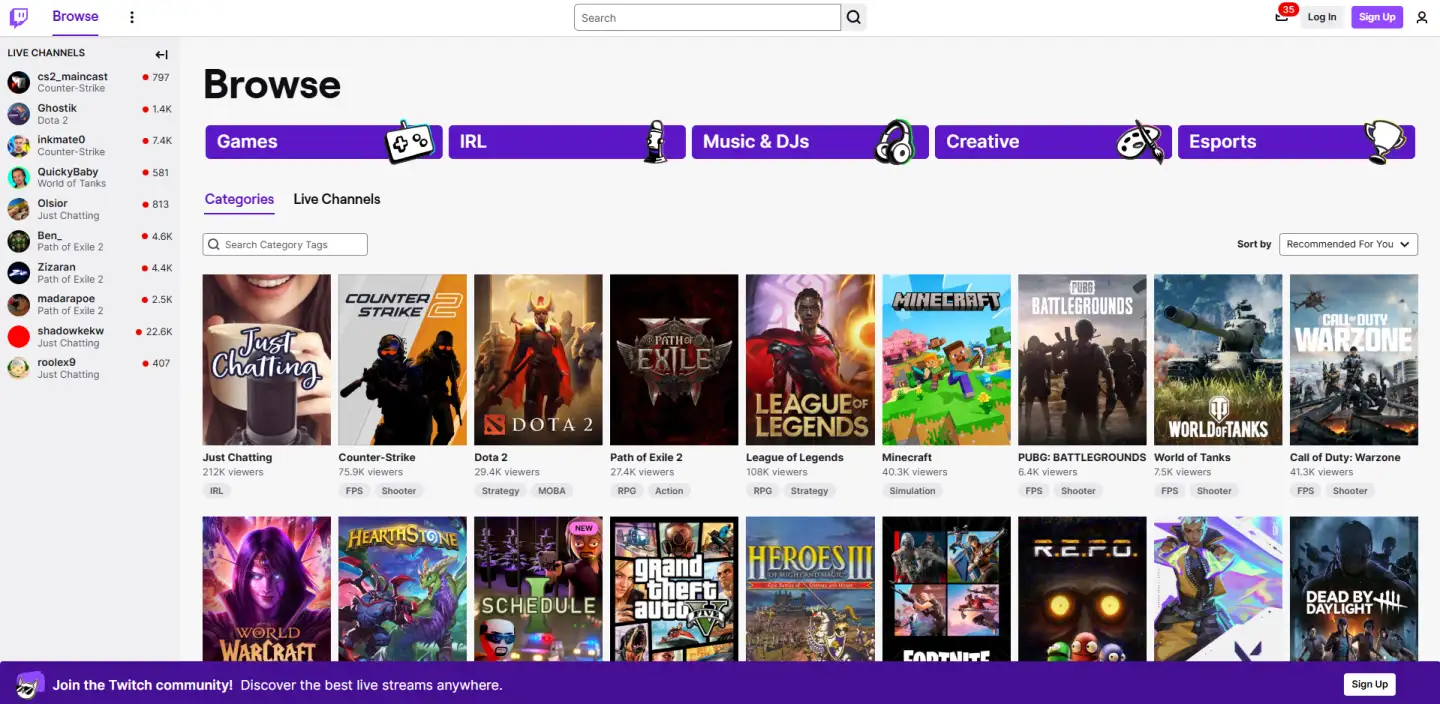
Task: Open the Games category banner
Action: tap(324, 142)
